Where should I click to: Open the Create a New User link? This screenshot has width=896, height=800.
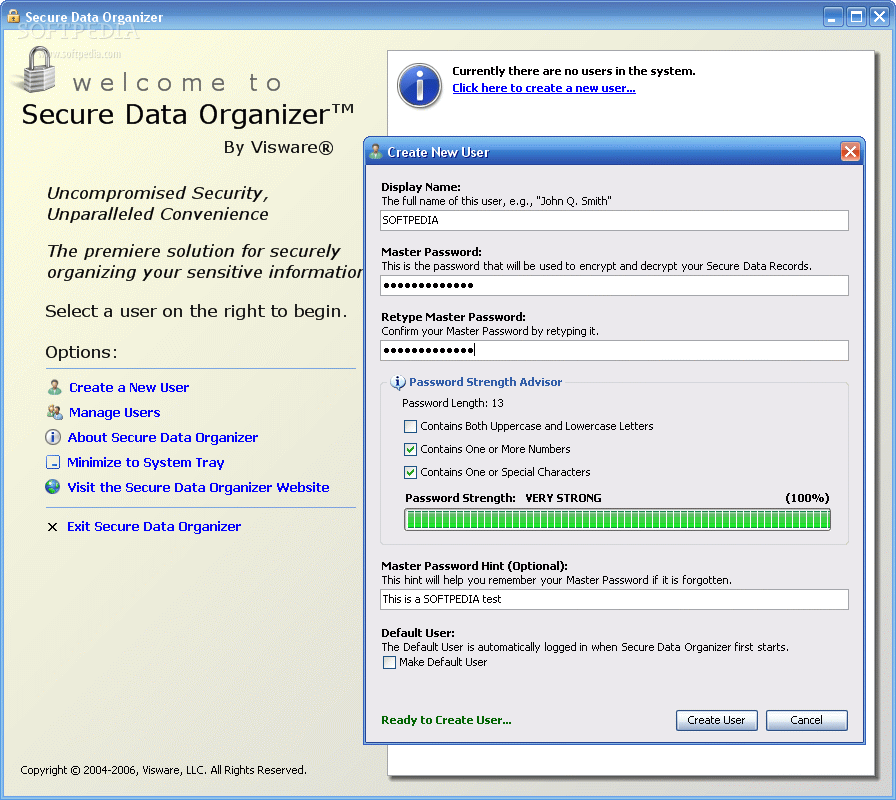(129, 387)
